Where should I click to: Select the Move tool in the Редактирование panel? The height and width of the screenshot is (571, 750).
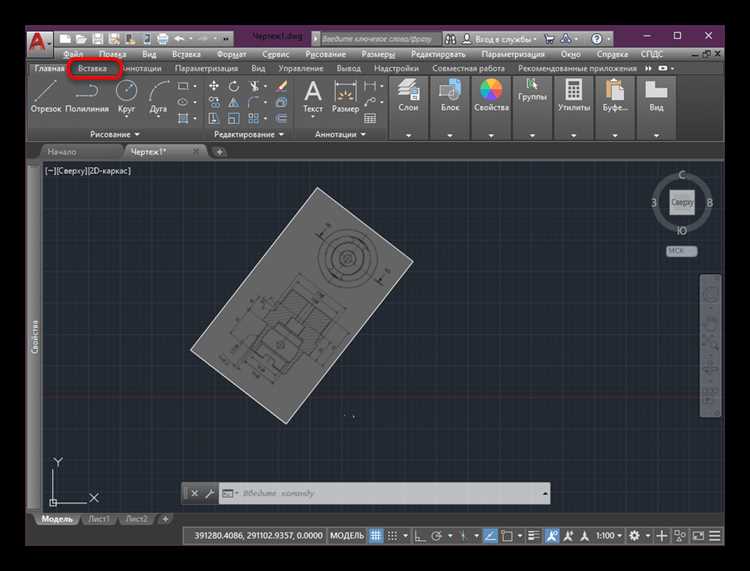click(x=214, y=86)
